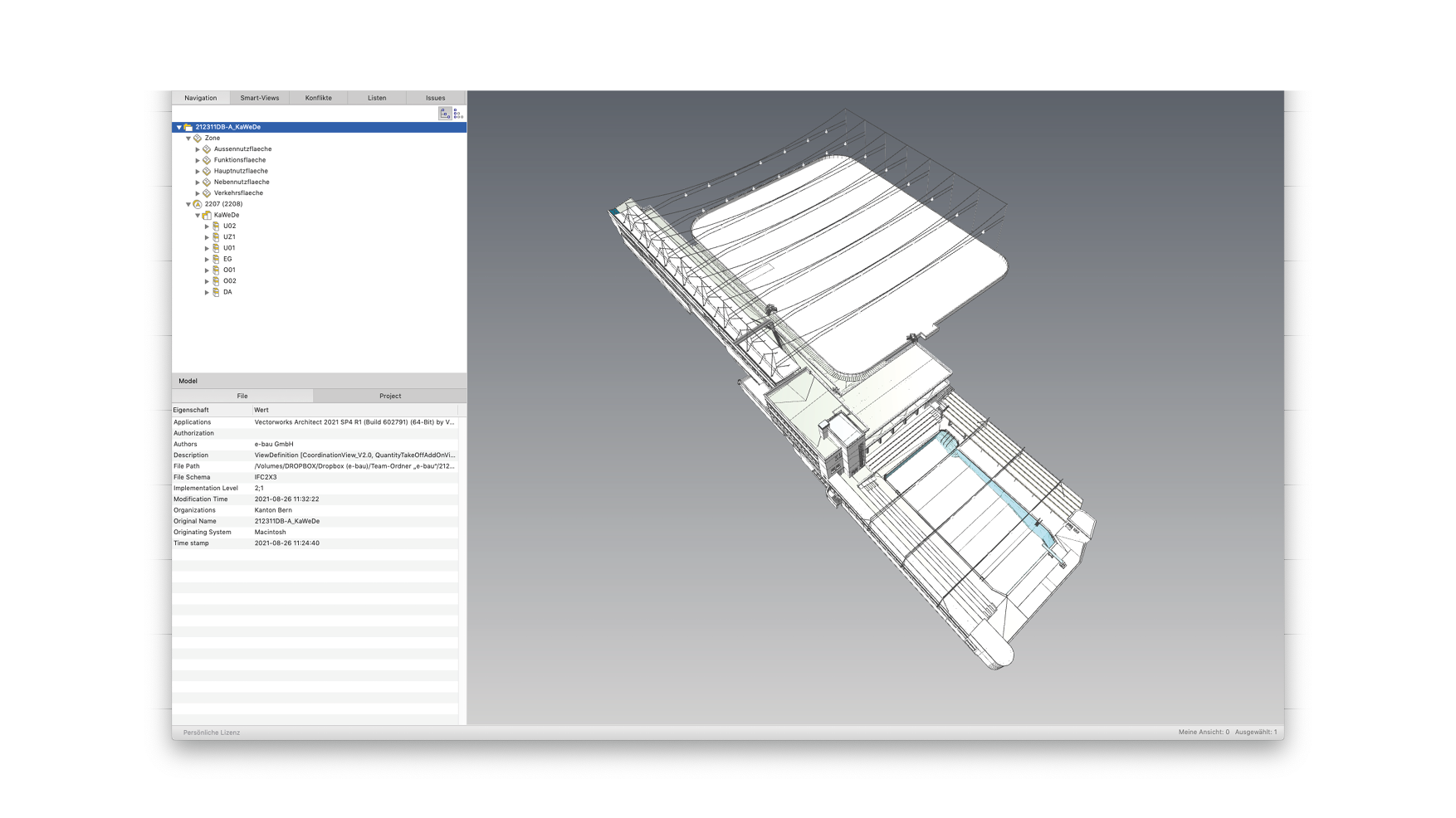Select the UZ1 storey label

point(229,237)
